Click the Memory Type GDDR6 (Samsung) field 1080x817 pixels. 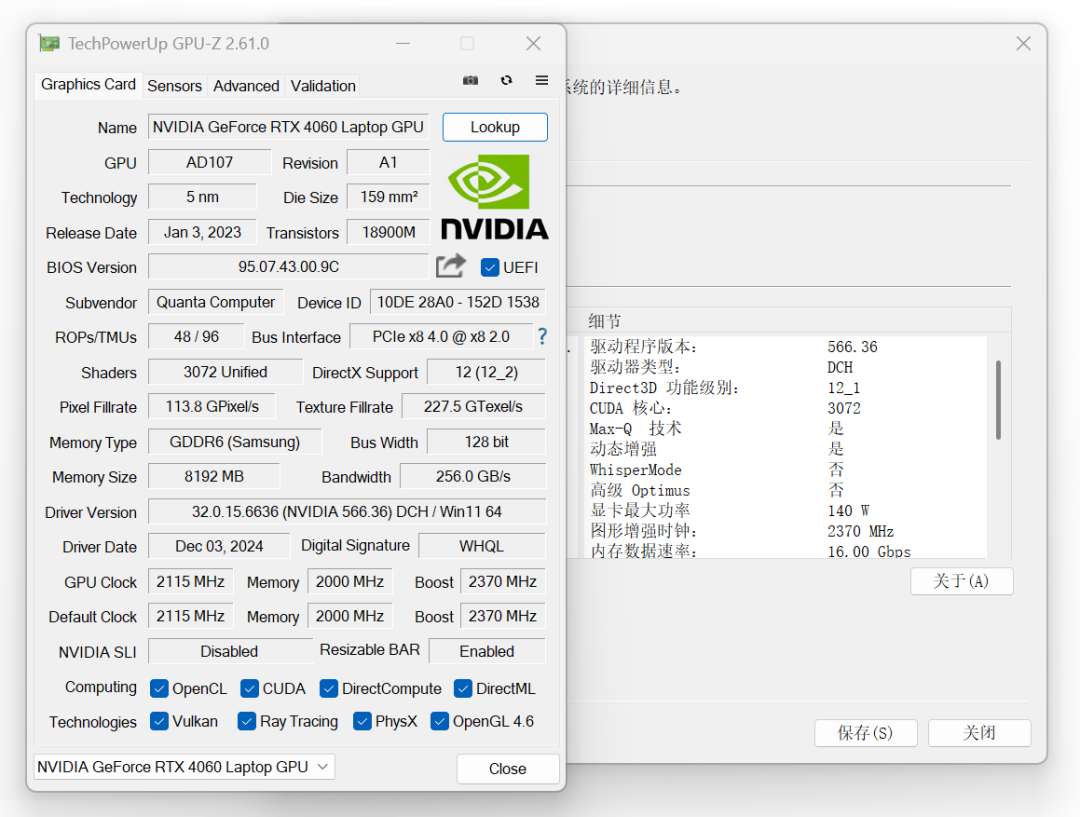point(234,442)
